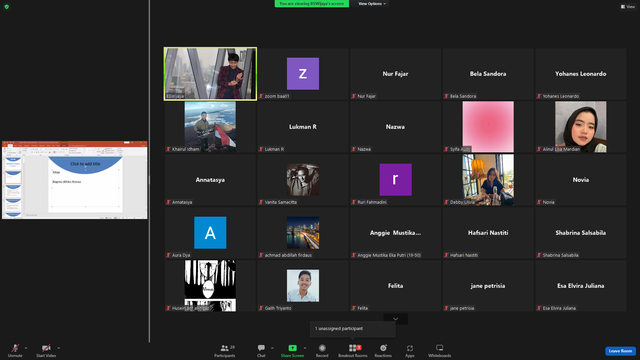Select the black-and-white manga avatar tile
The image size is (640, 360).
point(210,286)
